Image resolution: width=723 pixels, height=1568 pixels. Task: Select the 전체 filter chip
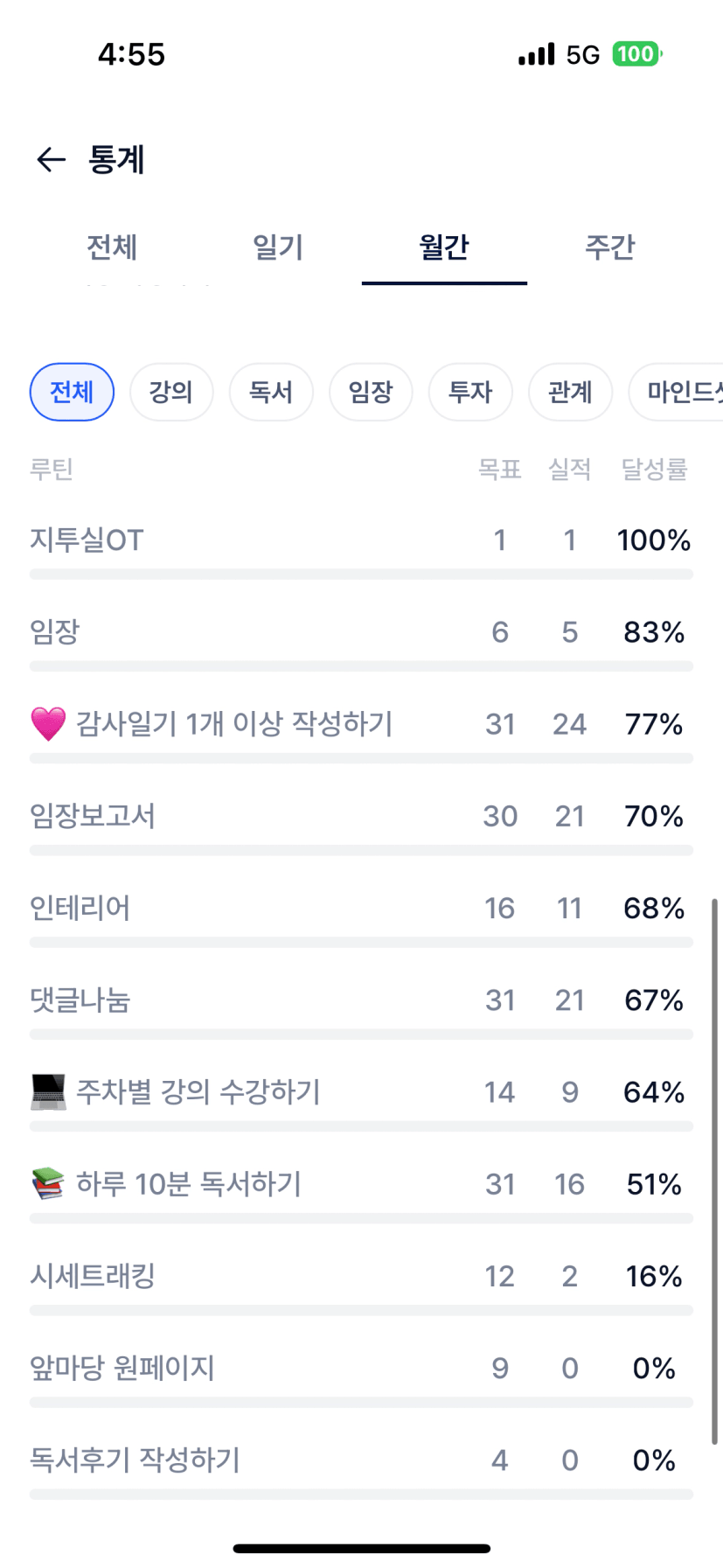tap(72, 392)
